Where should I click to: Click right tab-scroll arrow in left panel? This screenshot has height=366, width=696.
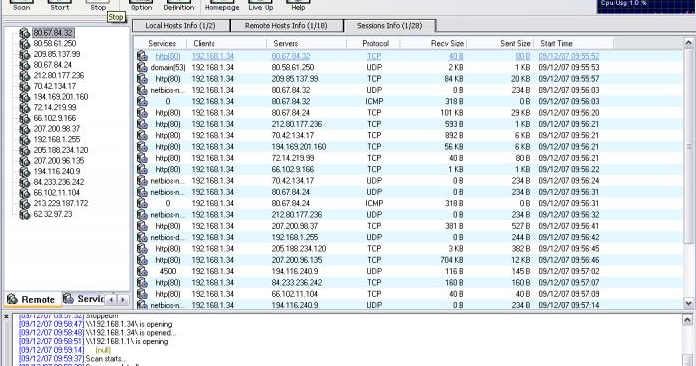click(123, 300)
